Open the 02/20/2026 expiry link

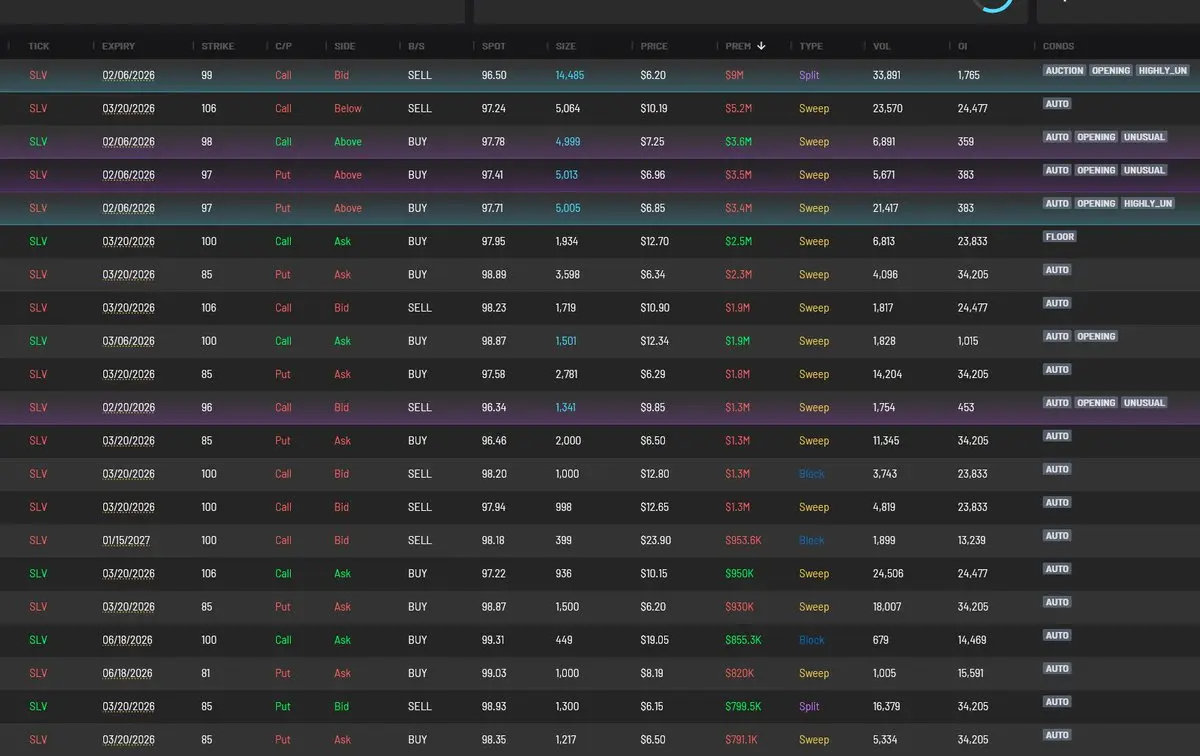click(x=128, y=408)
